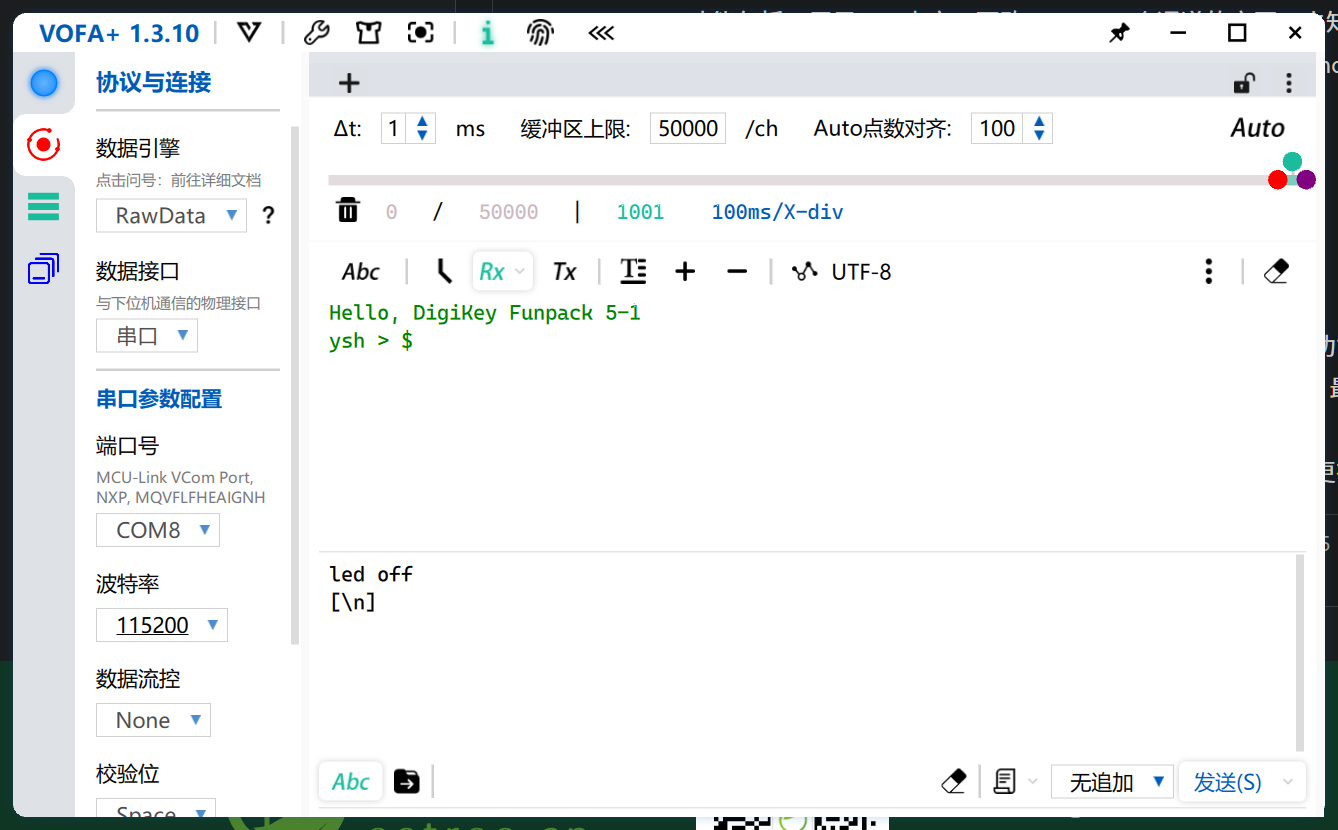Expand the COM8 port dropdown
This screenshot has width=1338, height=830.
pyautogui.click(x=158, y=530)
